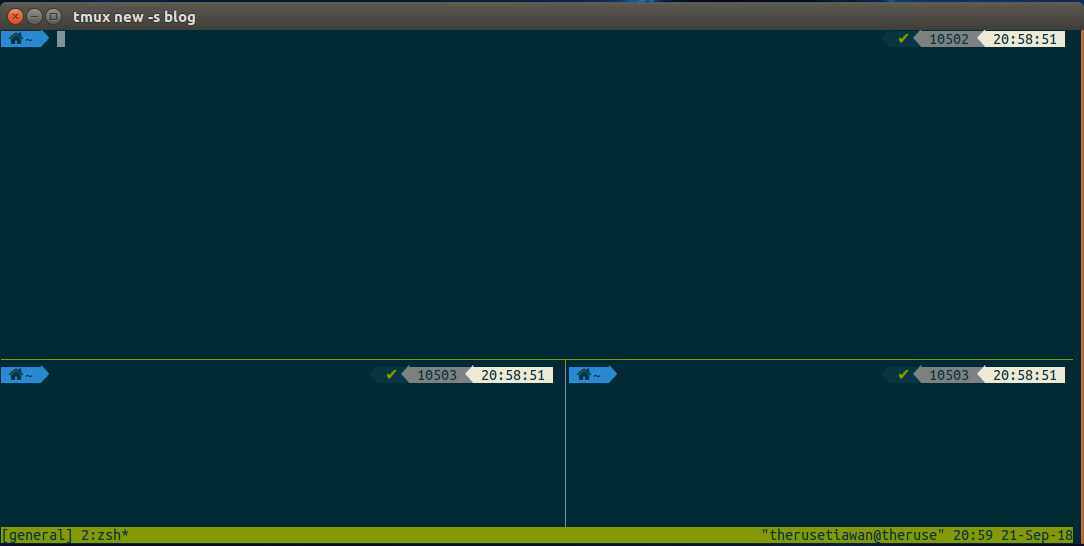Screen dimensions: 1084x546
Task: Click "therusetiawan@theruse" in the status bar
Action: click(x=853, y=535)
